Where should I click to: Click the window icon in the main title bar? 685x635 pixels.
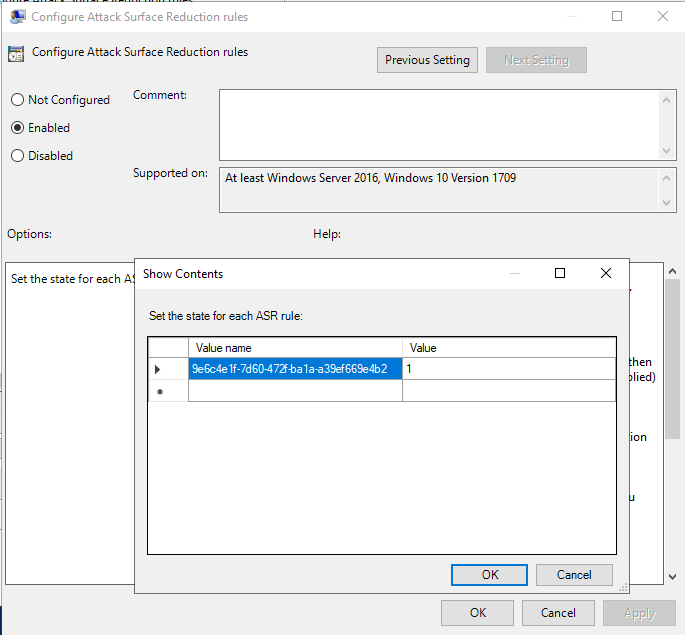18,17
